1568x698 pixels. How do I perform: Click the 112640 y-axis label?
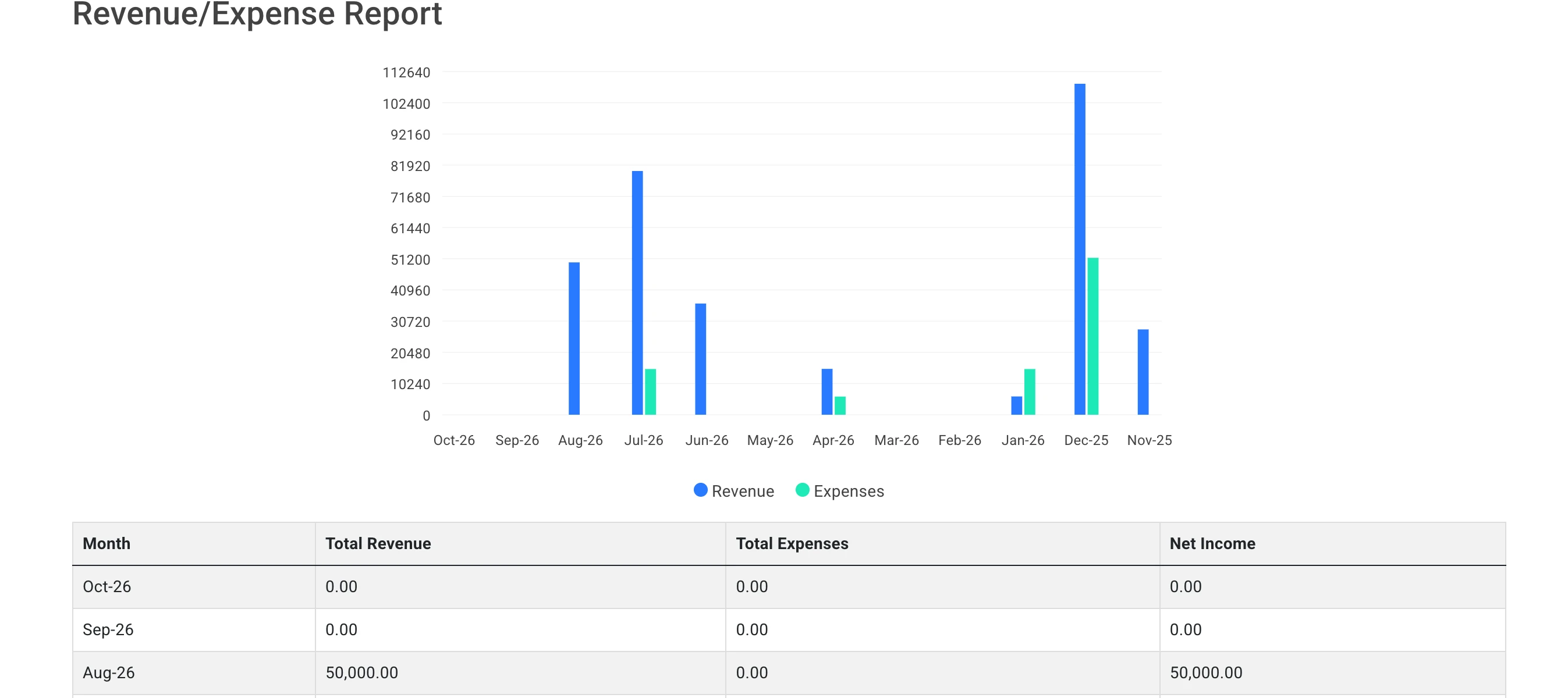406,72
